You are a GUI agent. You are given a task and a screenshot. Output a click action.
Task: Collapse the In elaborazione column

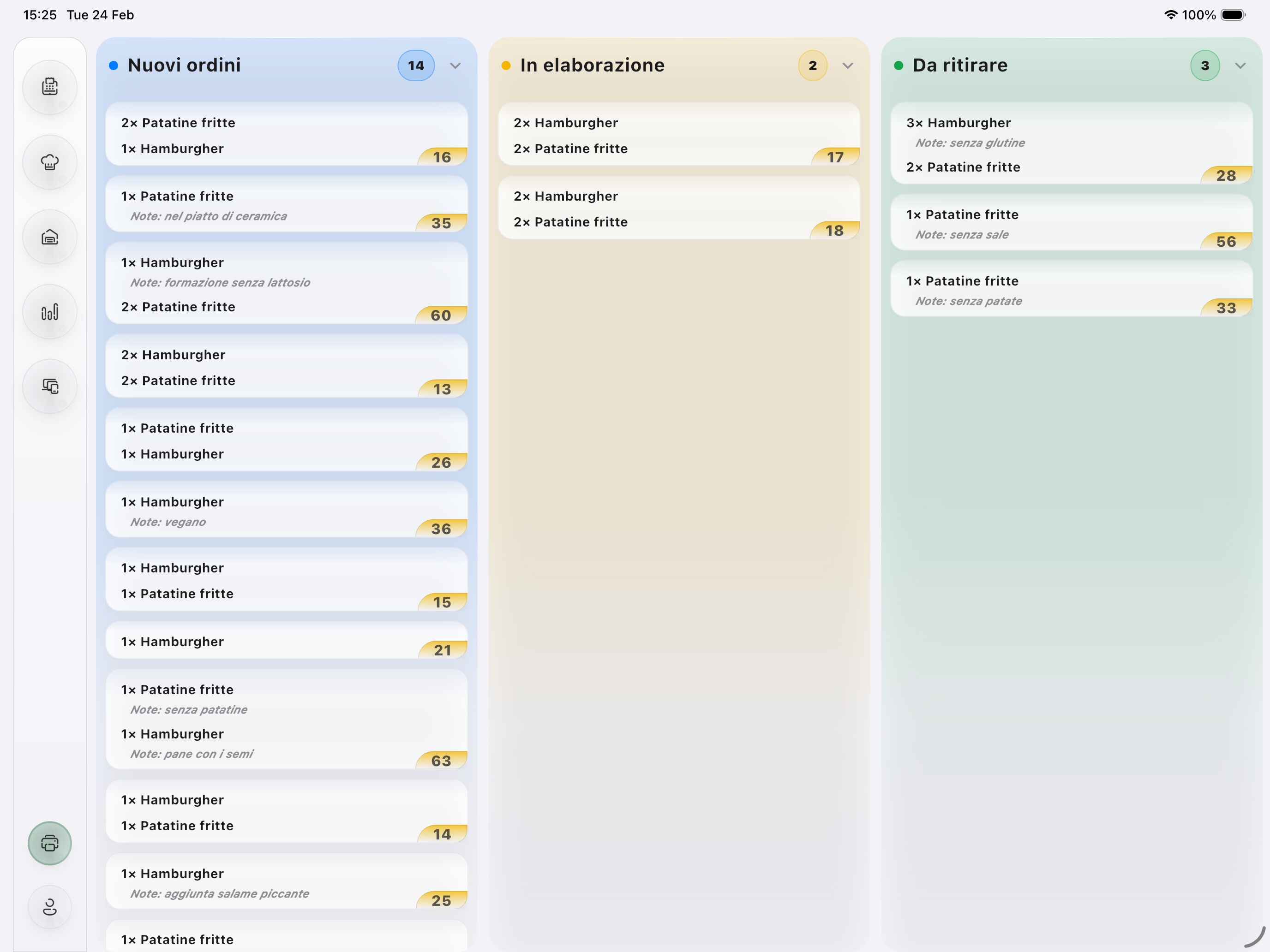(848, 65)
